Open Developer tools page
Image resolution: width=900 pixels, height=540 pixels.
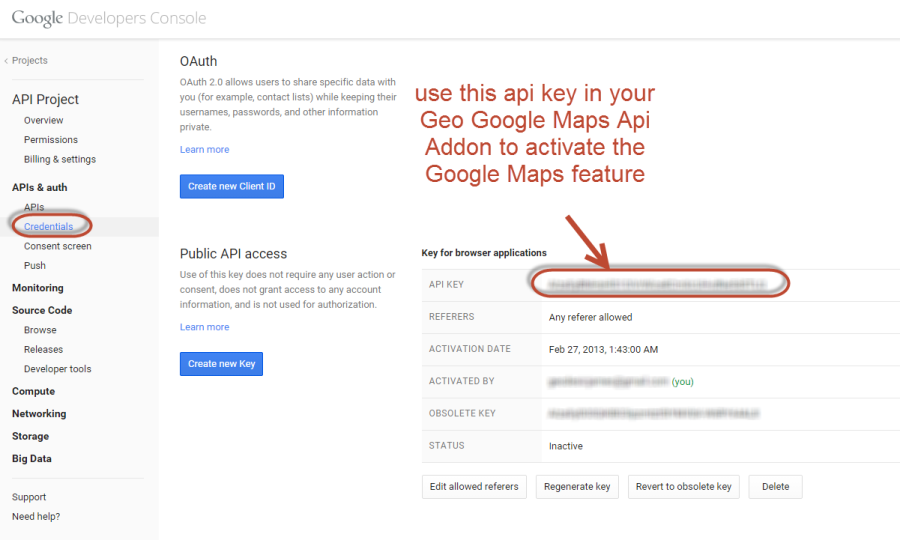[57, 368]
